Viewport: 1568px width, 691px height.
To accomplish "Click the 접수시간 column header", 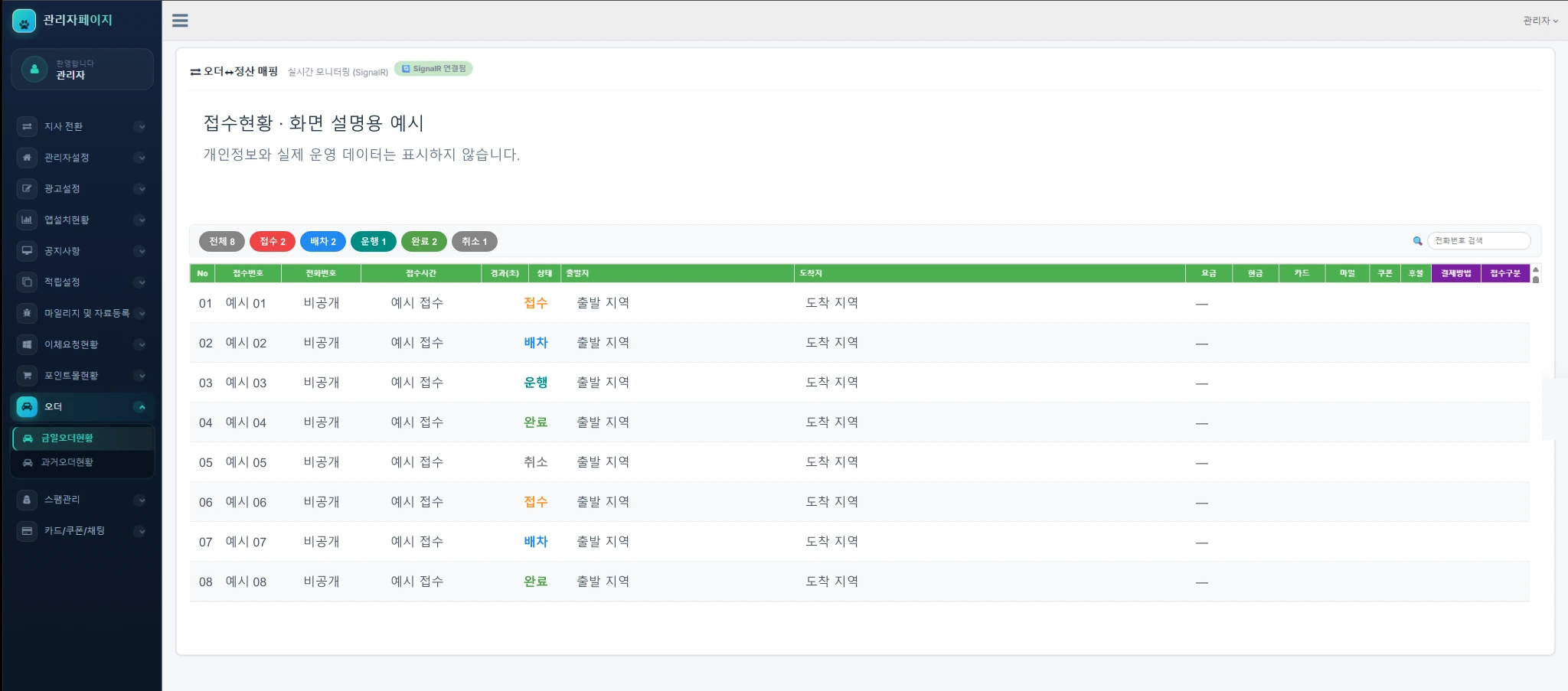I will point(421,273).
